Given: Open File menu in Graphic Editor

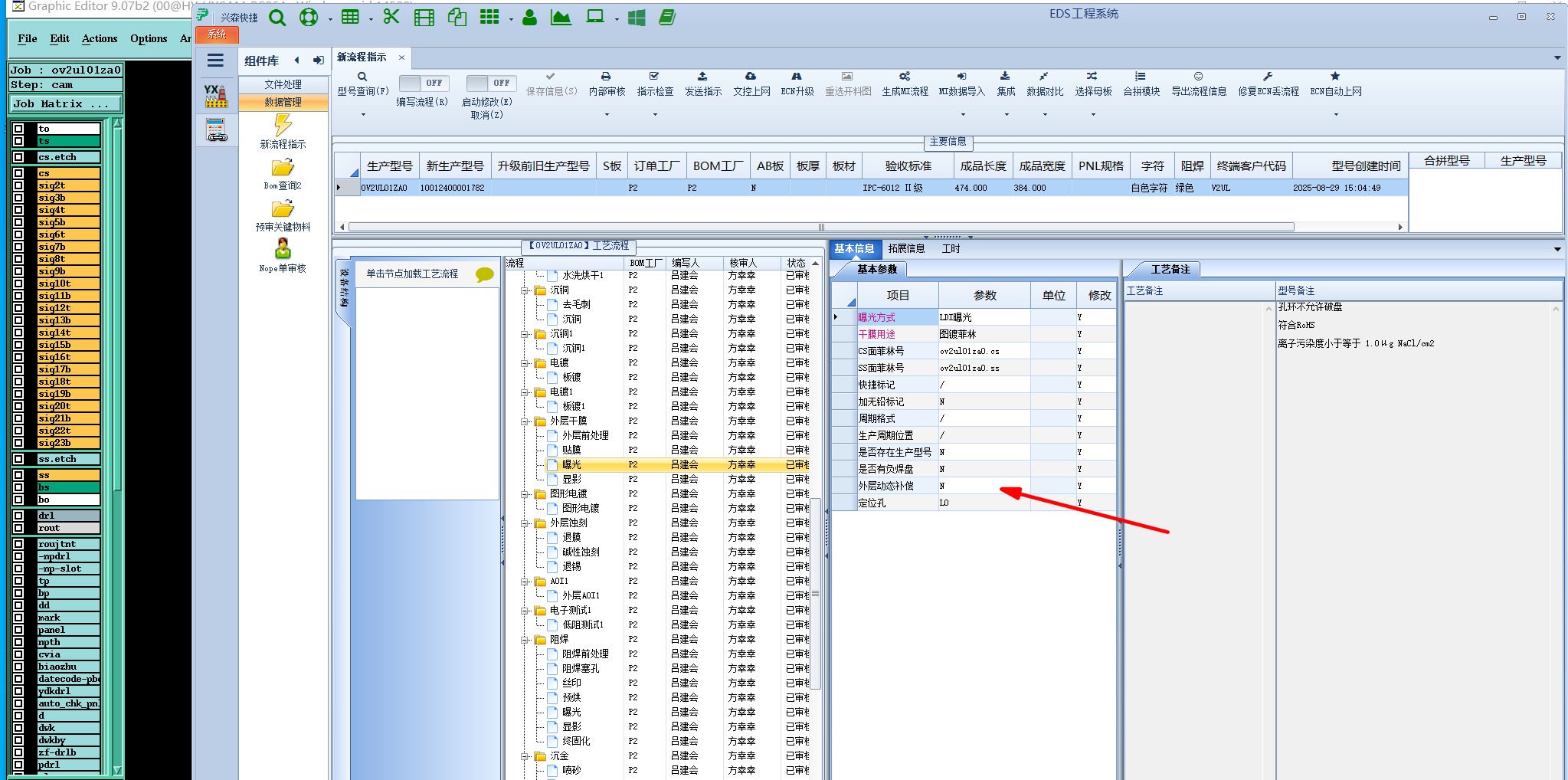Looking at the screenshot, I should [28, 38].
